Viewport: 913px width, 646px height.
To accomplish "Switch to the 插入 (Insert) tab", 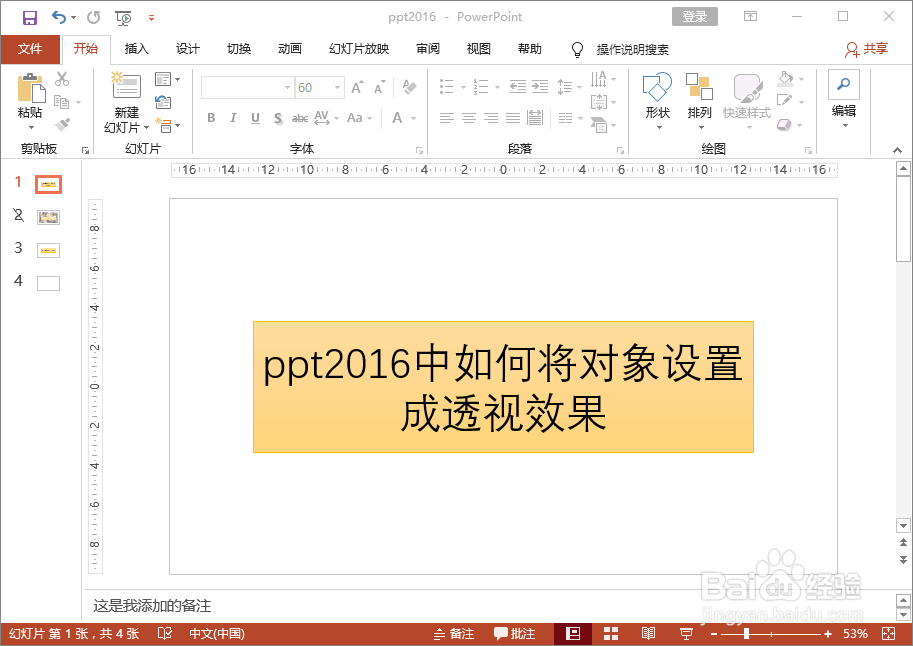I will pos(136,49).
